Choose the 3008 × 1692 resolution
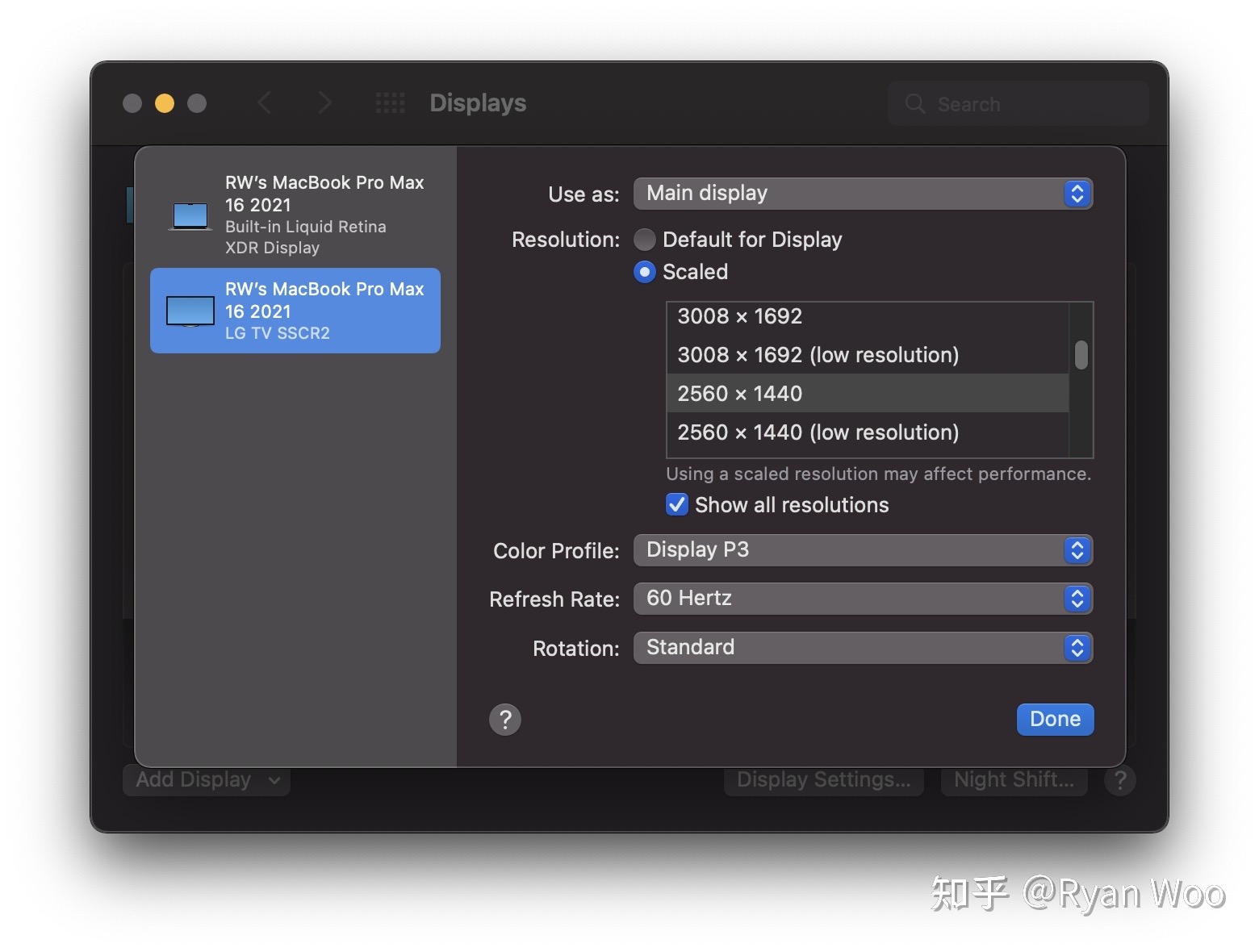This screenshot has width=1259, height=952. click(868, 316)
